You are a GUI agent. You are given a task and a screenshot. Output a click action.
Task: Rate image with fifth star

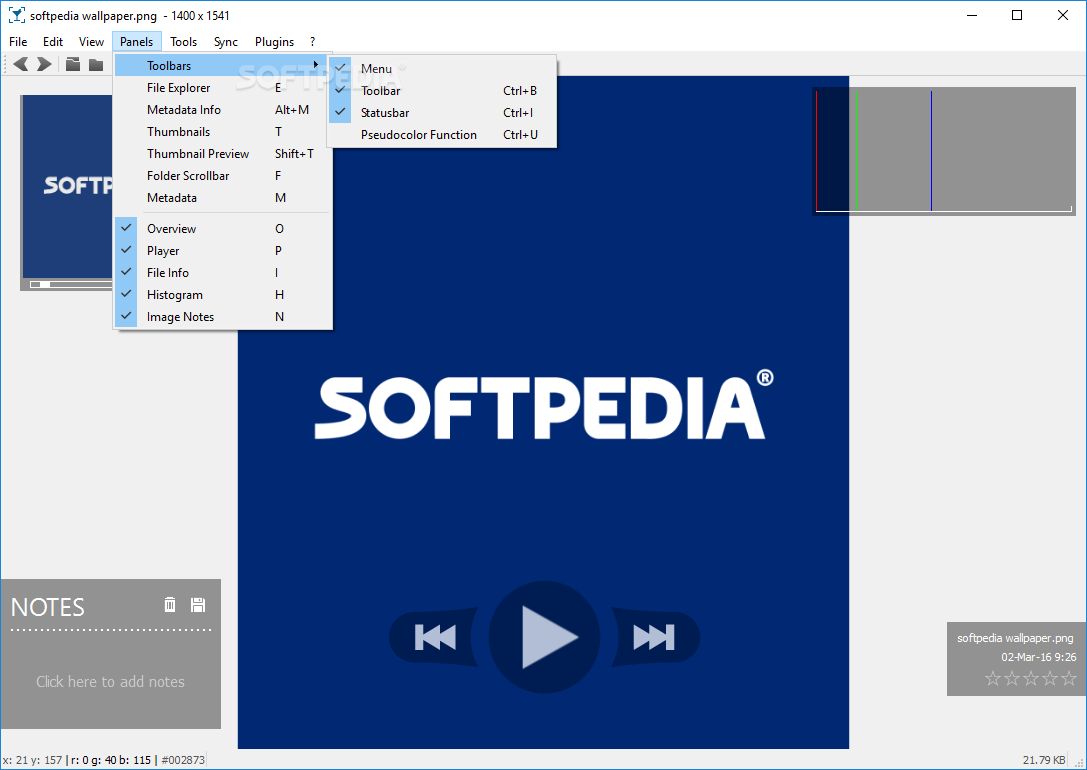point(1069,678)
